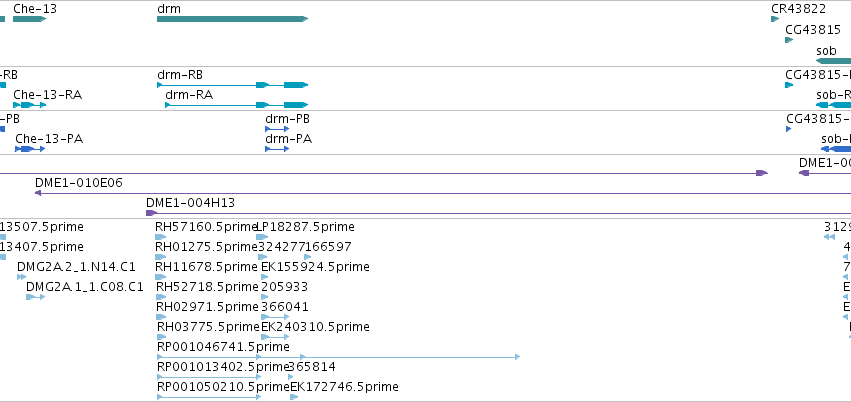Screen dimensions: 851x402
Task: Select the DME1-004H13 clone start marker
Action: (151, 213)
